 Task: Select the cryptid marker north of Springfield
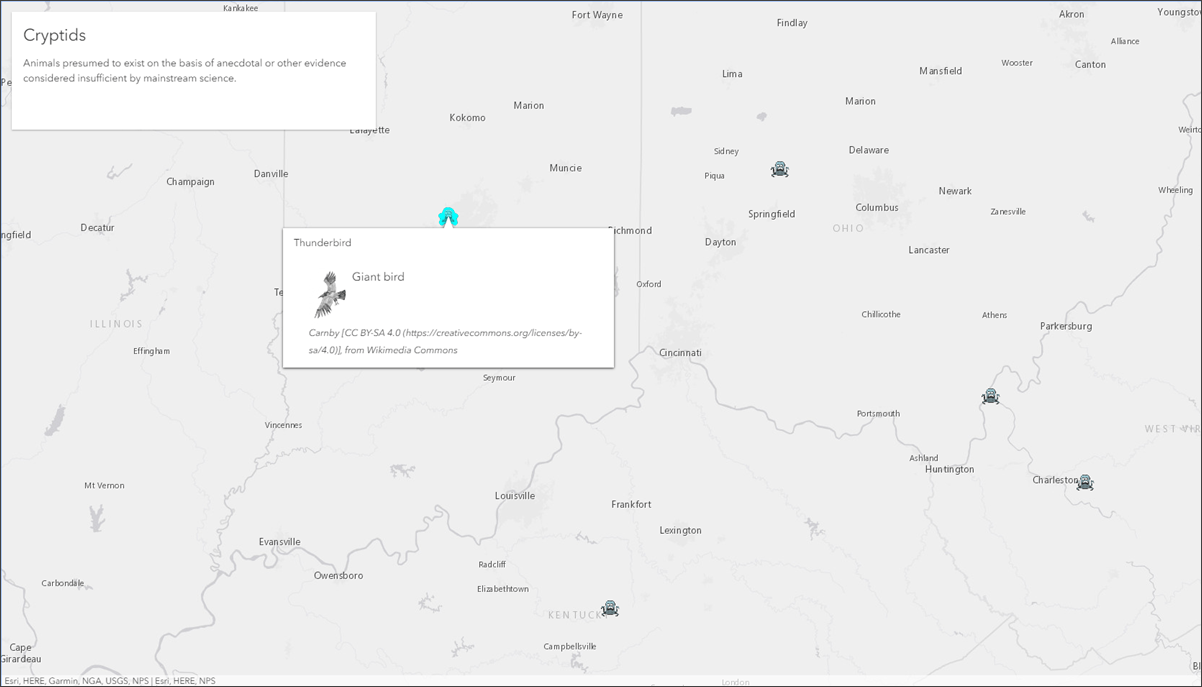point(780,169)
